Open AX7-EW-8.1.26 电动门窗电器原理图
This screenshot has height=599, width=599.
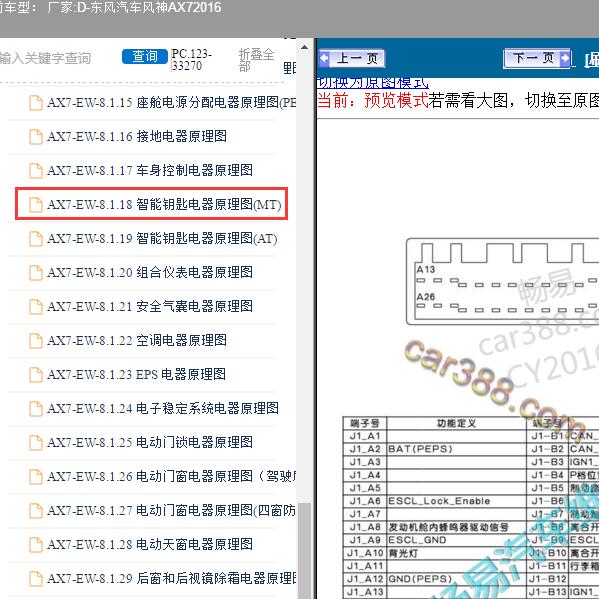pos(172,476)
